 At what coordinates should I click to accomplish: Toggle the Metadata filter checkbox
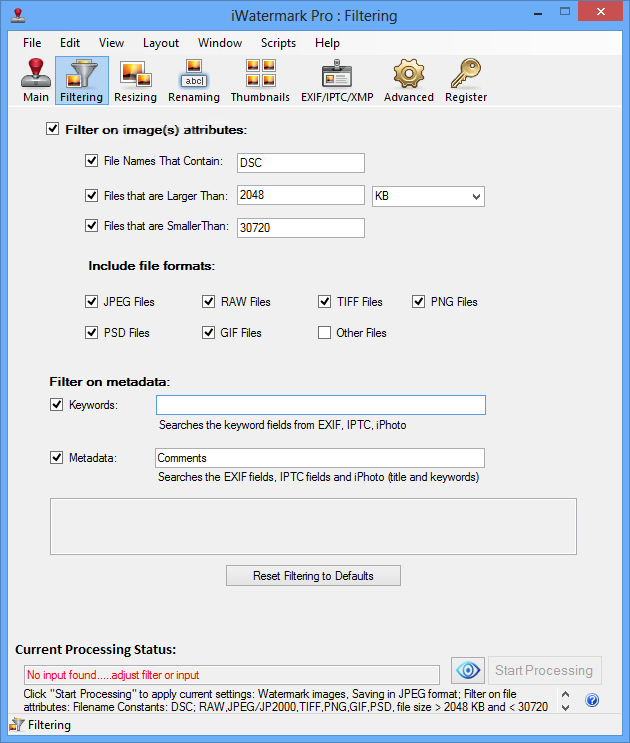tap(56, 458)
